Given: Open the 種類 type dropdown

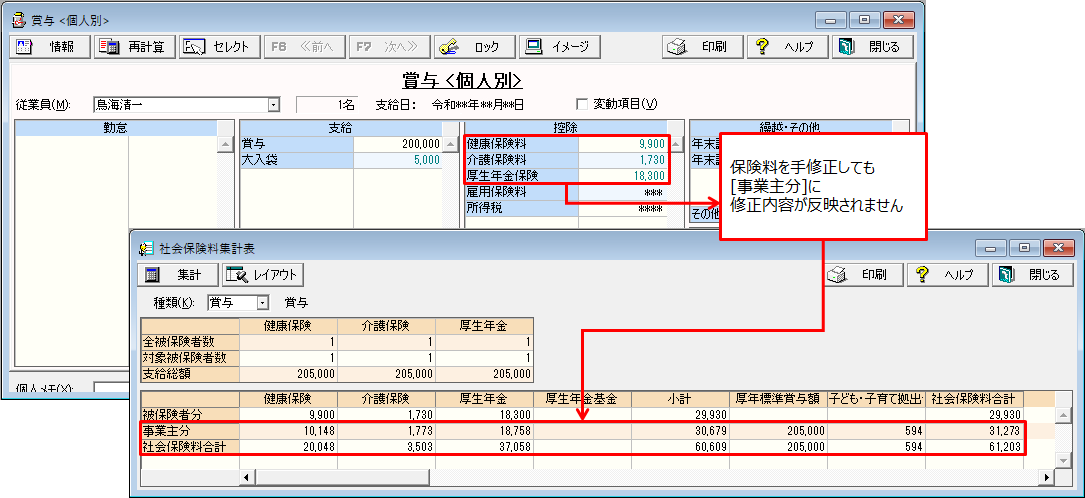Looking at the screenshot, I should click(262, 302).
